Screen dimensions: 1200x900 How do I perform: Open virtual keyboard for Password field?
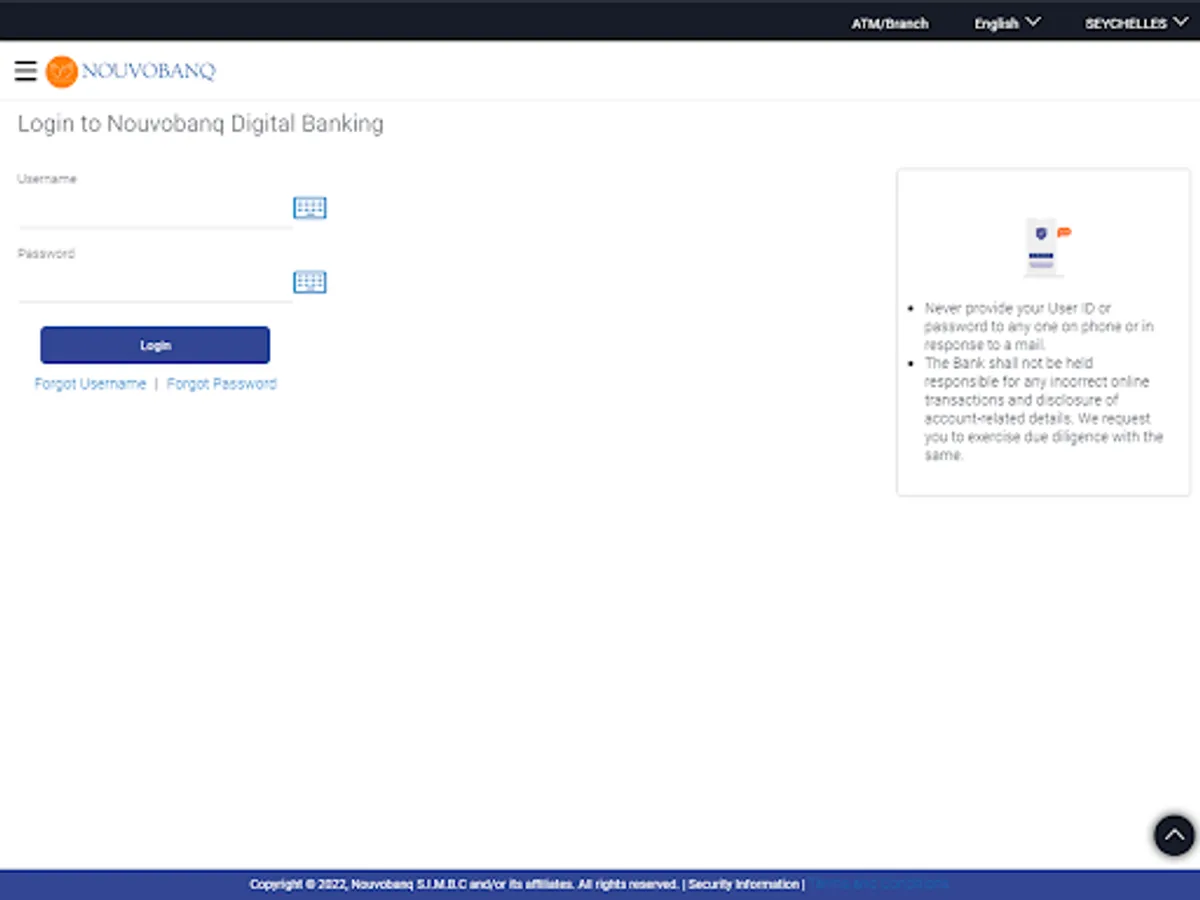pos(310,282)
